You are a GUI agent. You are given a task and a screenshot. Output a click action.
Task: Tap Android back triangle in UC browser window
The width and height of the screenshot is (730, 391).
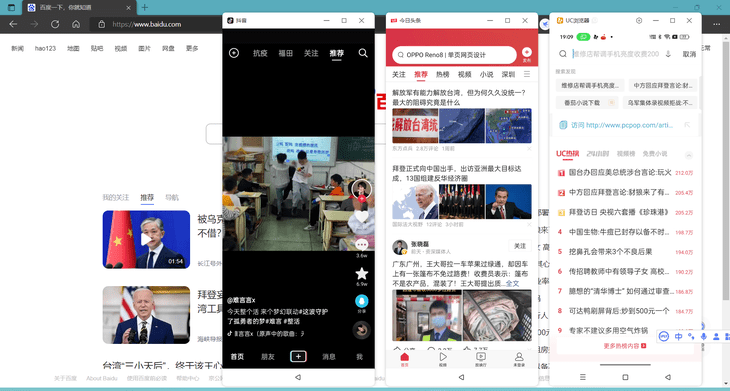click(x=668, y=377)
